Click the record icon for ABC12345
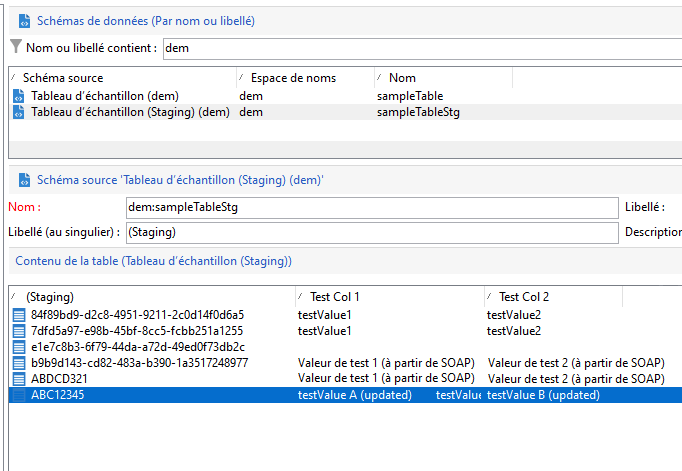 click(x=19, y=395)
